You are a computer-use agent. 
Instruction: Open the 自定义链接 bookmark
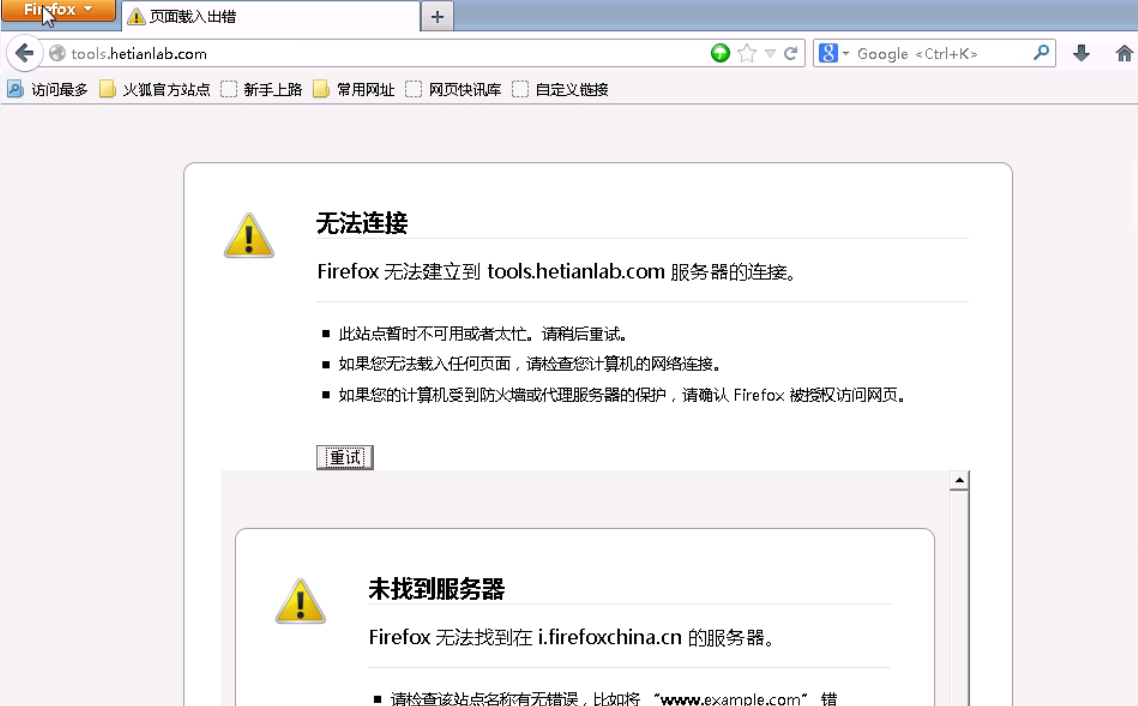[560, 89]
